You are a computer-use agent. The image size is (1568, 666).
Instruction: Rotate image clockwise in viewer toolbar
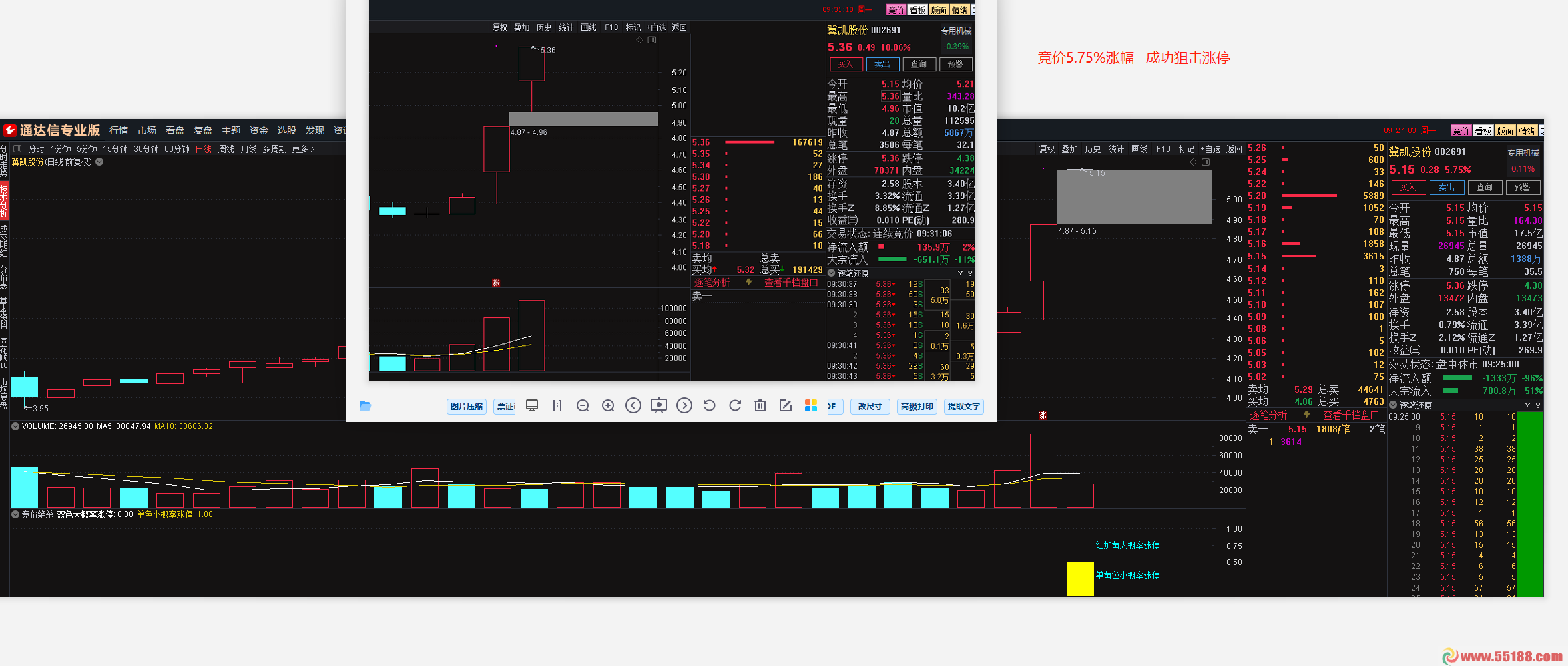[x=735, y=406]
